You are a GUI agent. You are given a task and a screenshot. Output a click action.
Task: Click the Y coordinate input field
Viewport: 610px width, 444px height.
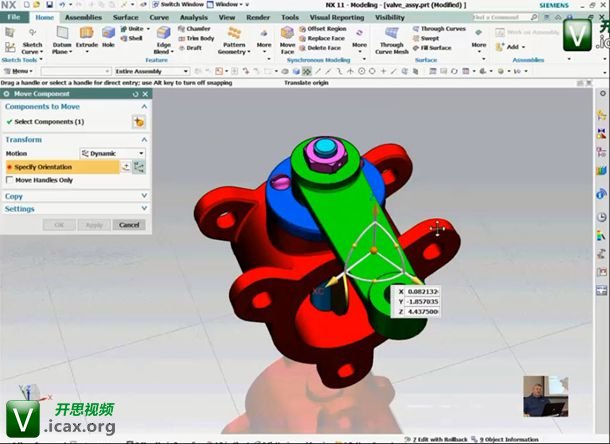click(x=423, y=302)
